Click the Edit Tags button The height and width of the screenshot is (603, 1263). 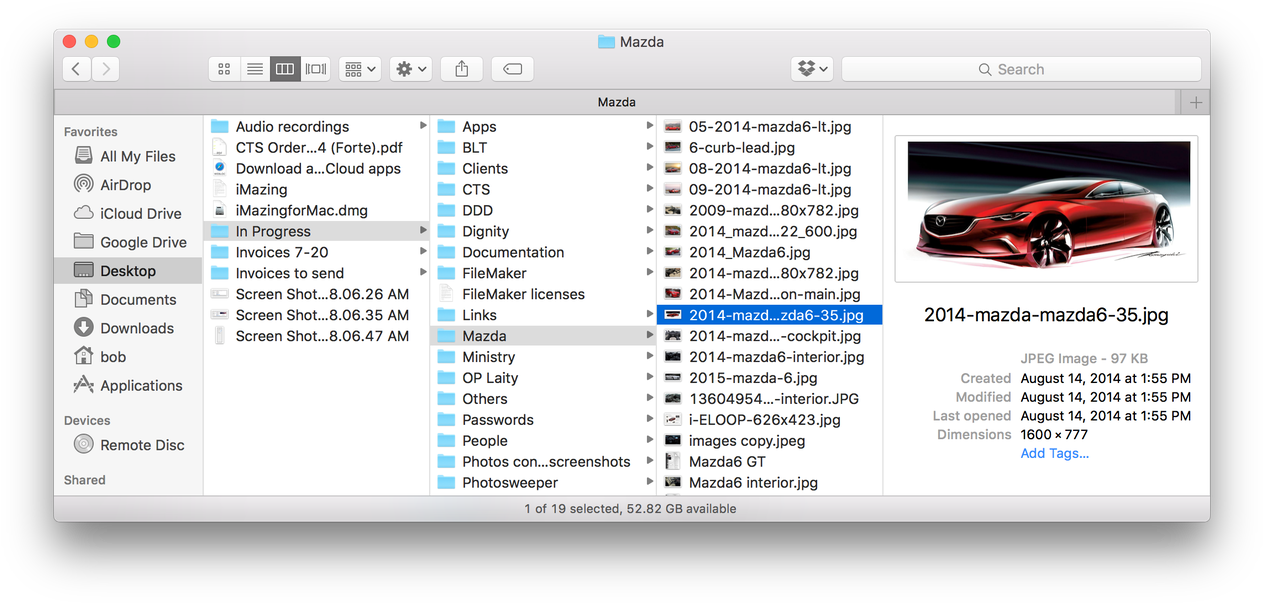pyautogui.click(x=512, y=69)
